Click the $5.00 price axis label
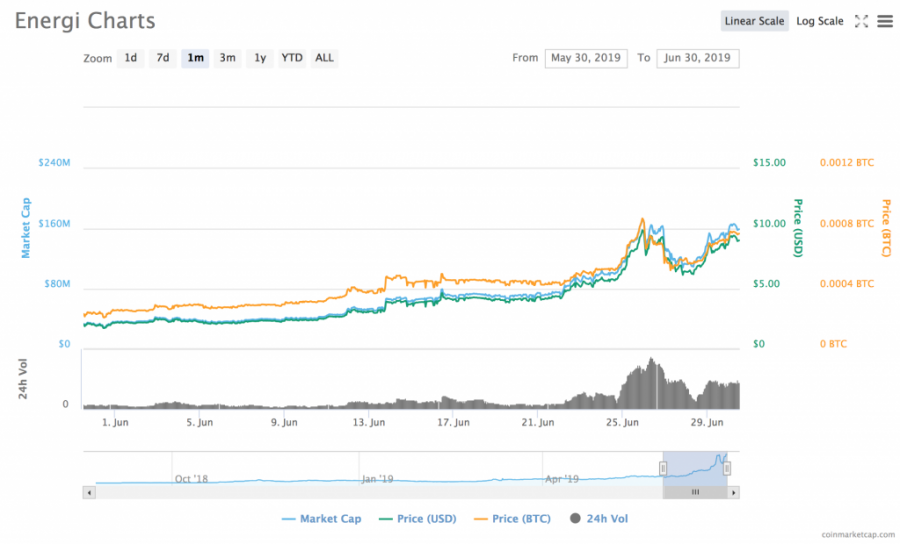Screen dimensions: 900x544 tap(766, 283)
